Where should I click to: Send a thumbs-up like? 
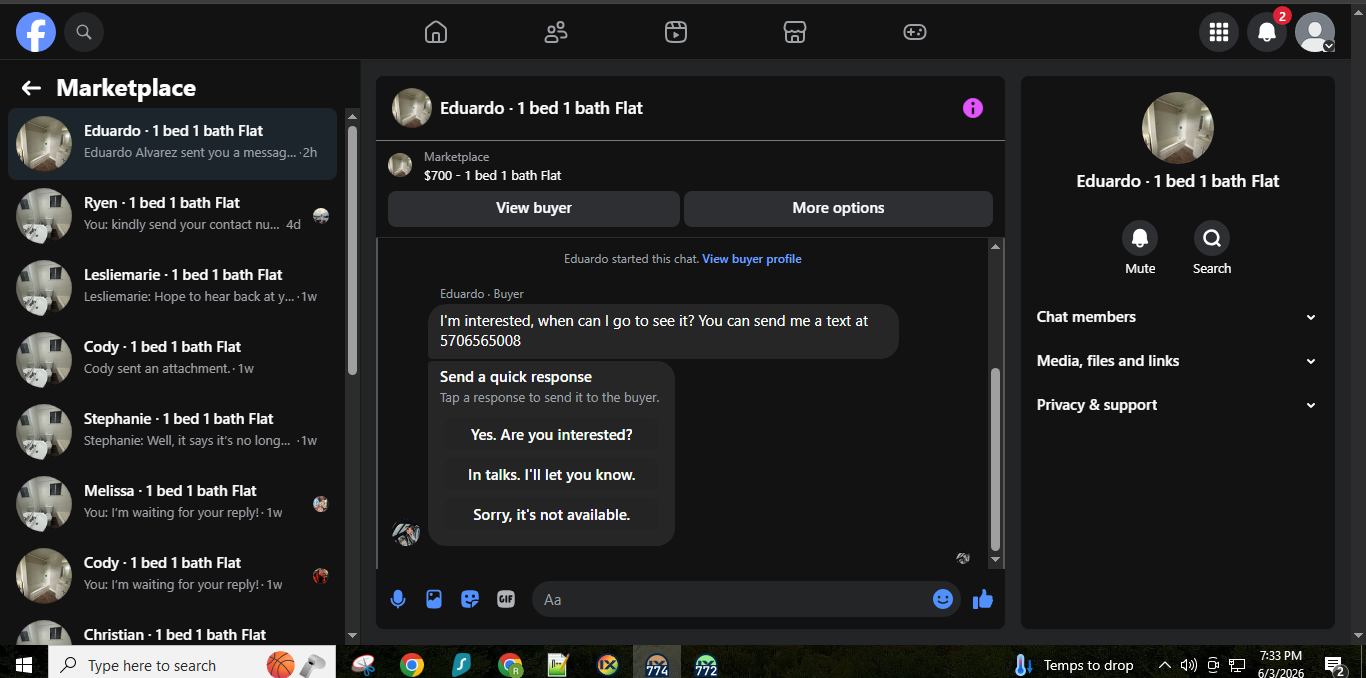[x=983, y=599]
